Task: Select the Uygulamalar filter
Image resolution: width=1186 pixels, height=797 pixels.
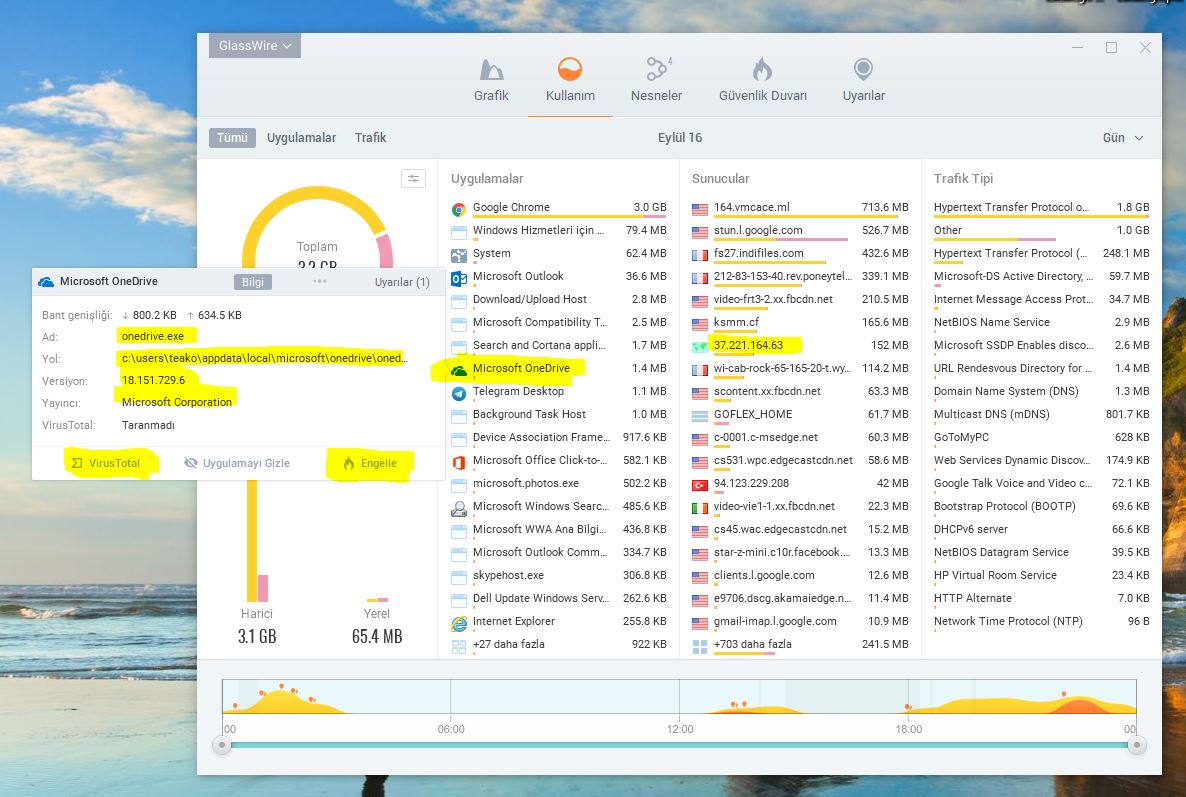Action: pyautogui.click(x=301, y=138)
